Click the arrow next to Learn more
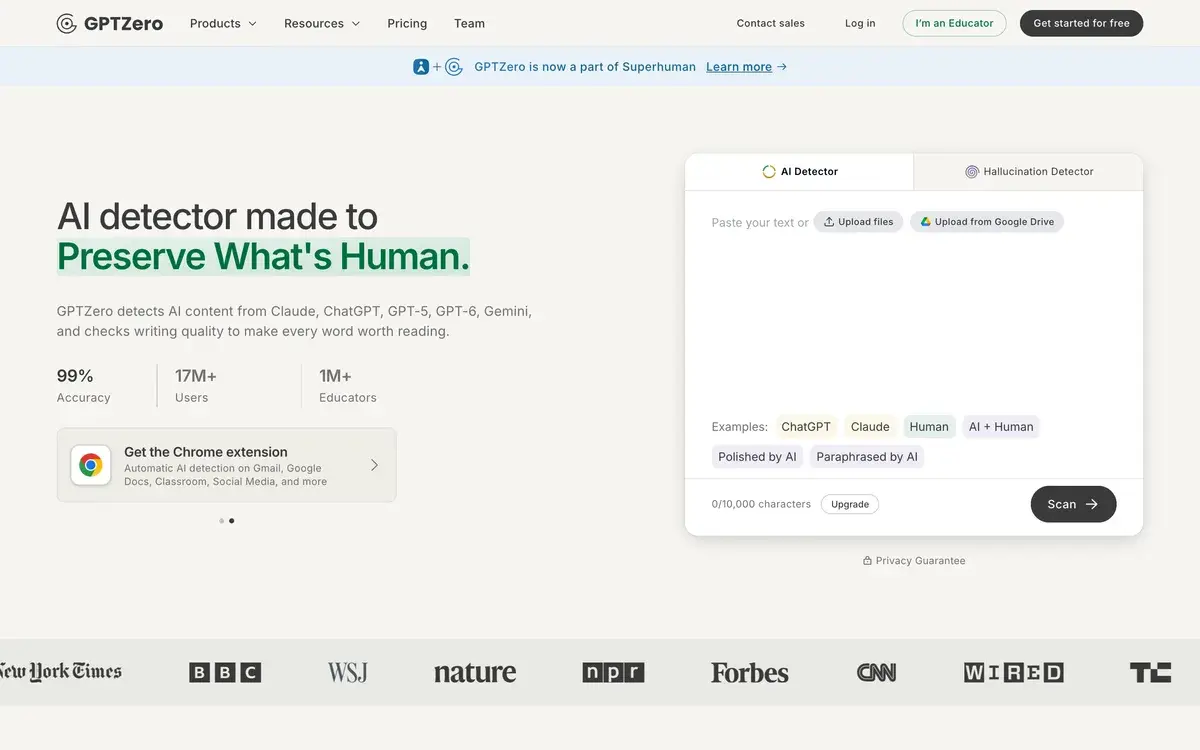1200x750 pixels. tap(782, 67)
